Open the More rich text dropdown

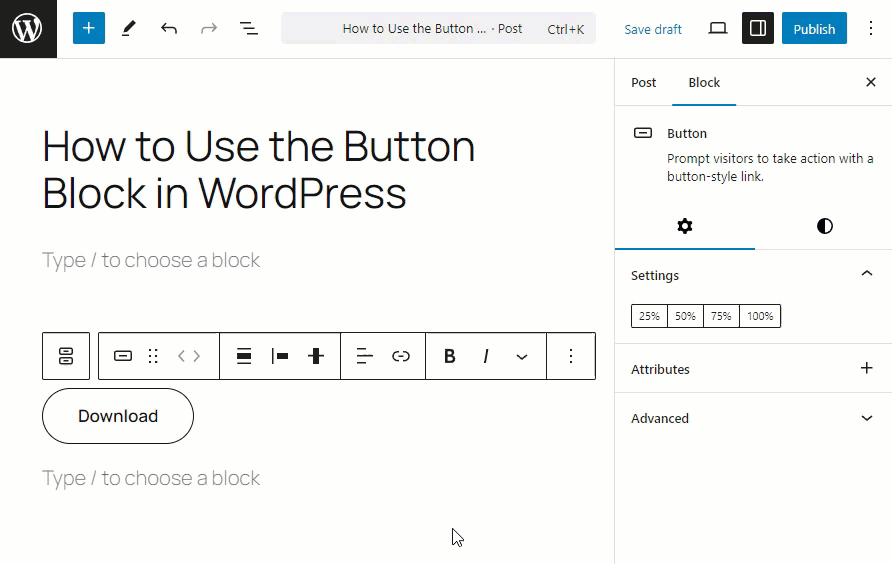point(522,356)
